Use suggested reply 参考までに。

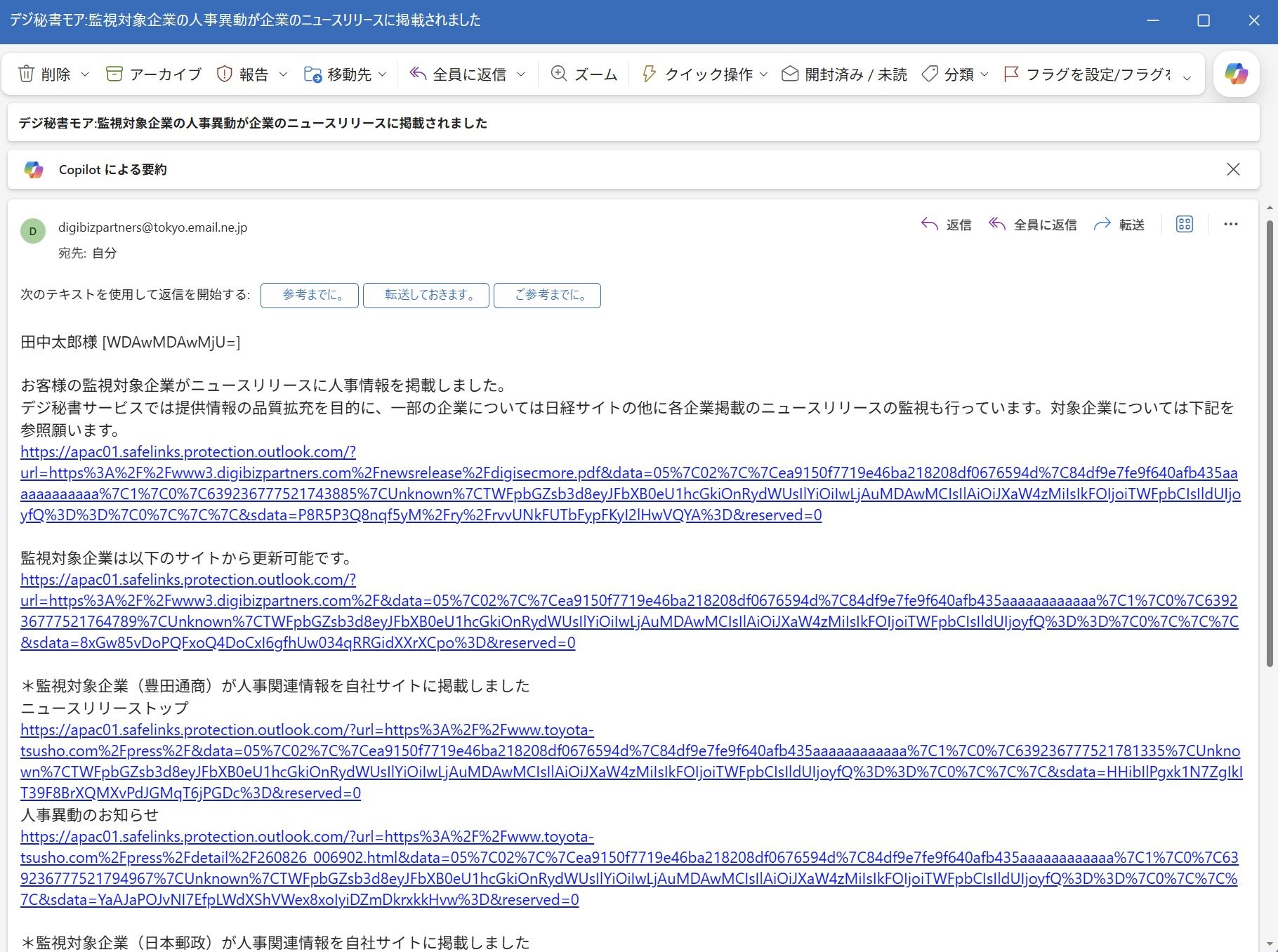pos(310,295)
